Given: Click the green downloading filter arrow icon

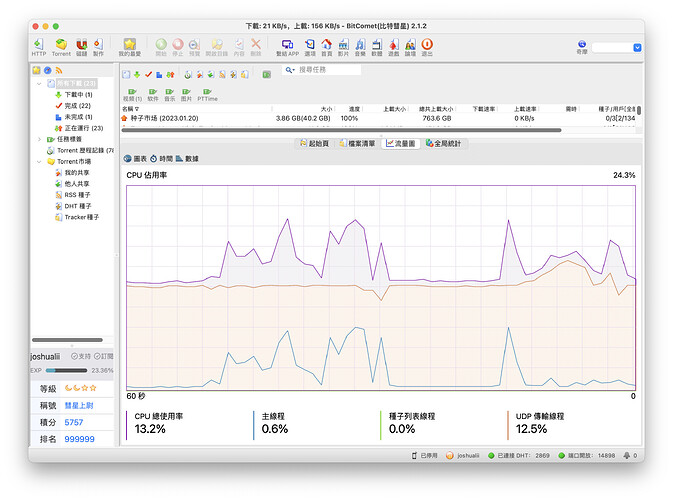Looking at the screenshot, I should pyautogui.click(x=137, y=75).
